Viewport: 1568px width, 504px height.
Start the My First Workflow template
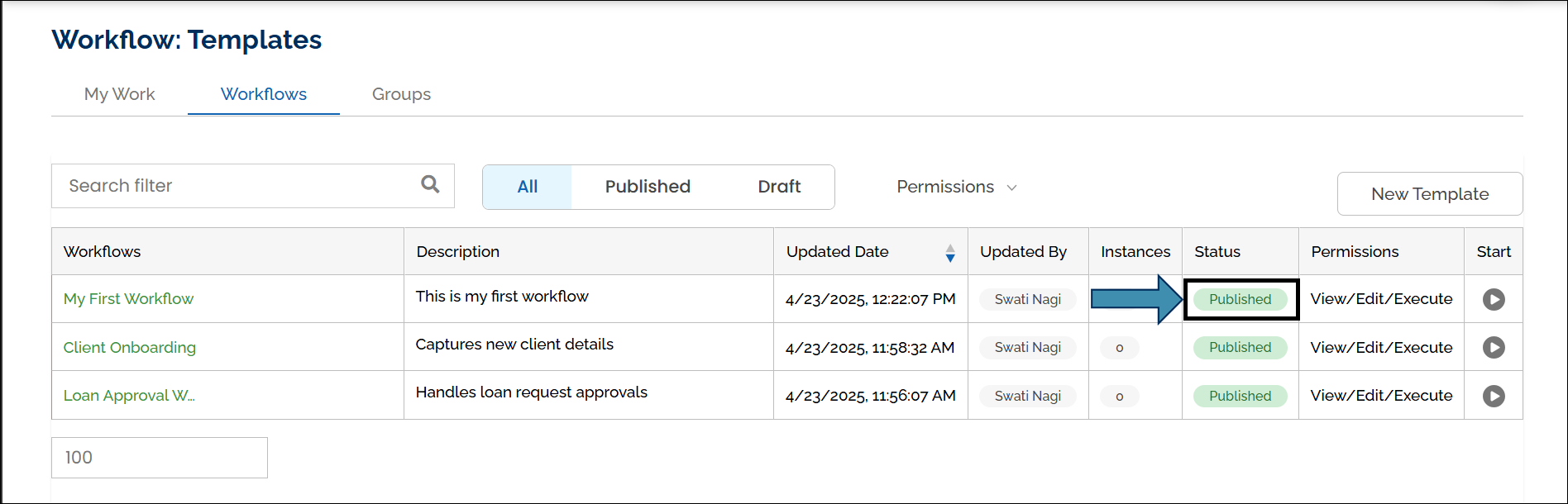coord(1493,299)
